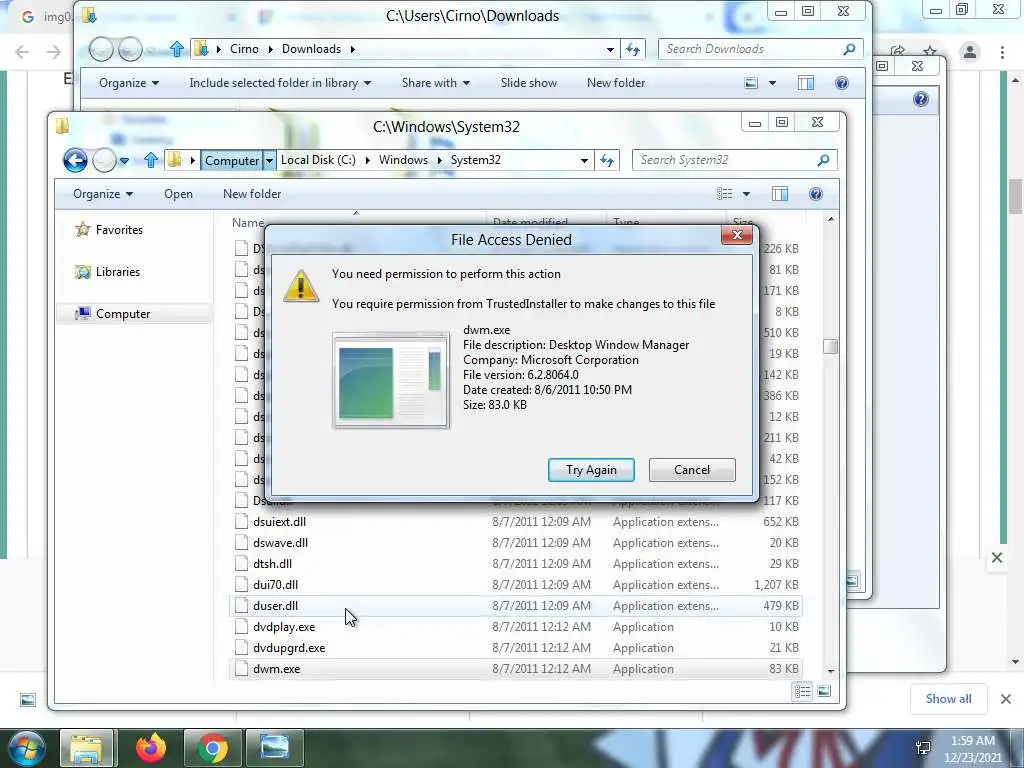The image size is (1024, 768).
Task: Open the Chrome profile avatar icon
Action: point(970,52)
